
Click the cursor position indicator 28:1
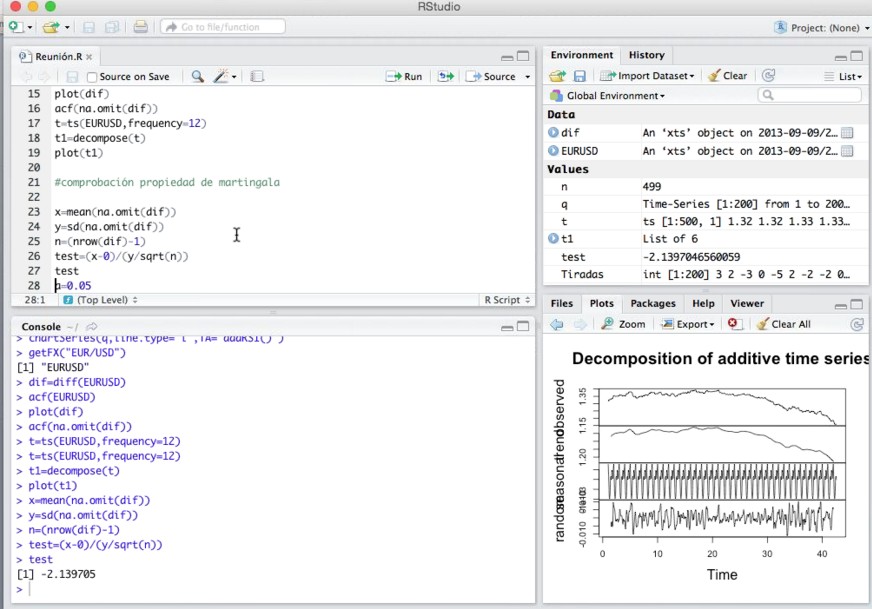(x=34, y=300)
